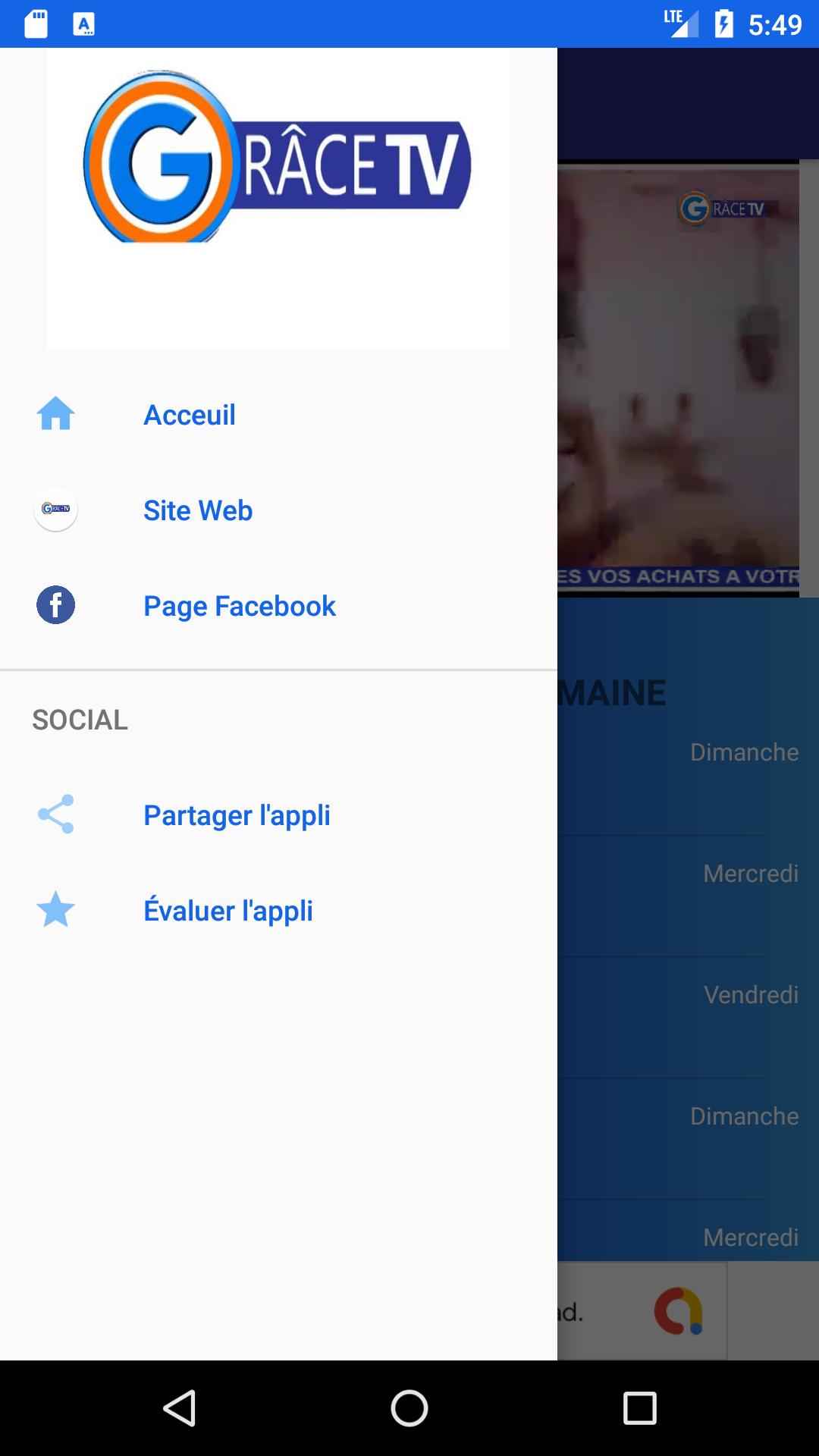The image size is (819, 1456).
Task: Select Partager l'appli in the Social section
Action: tap(278, 815)
